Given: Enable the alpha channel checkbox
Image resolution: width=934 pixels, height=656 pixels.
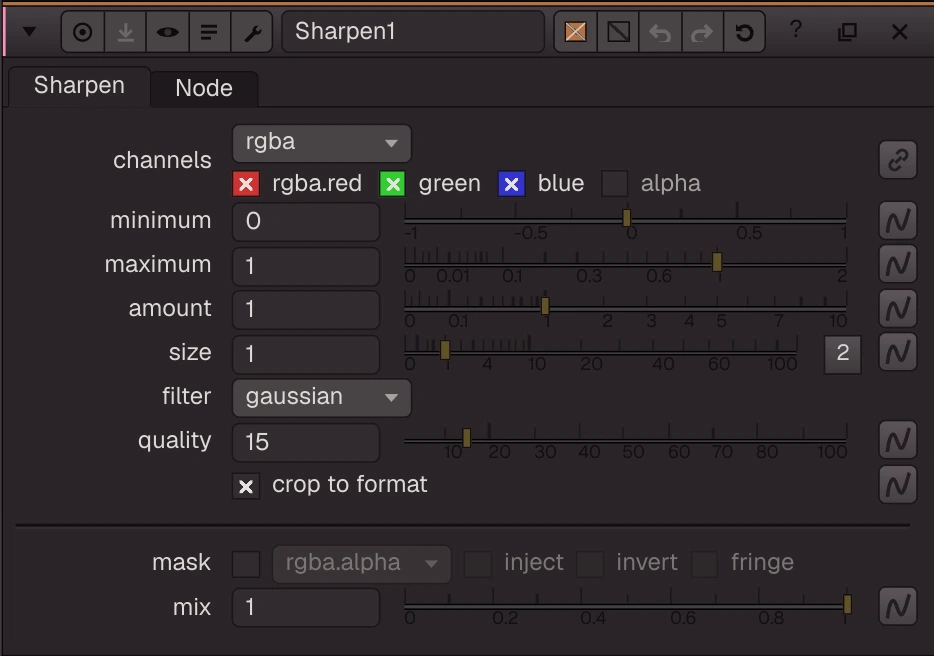Looking at the screenshot, I should [615, 184].
